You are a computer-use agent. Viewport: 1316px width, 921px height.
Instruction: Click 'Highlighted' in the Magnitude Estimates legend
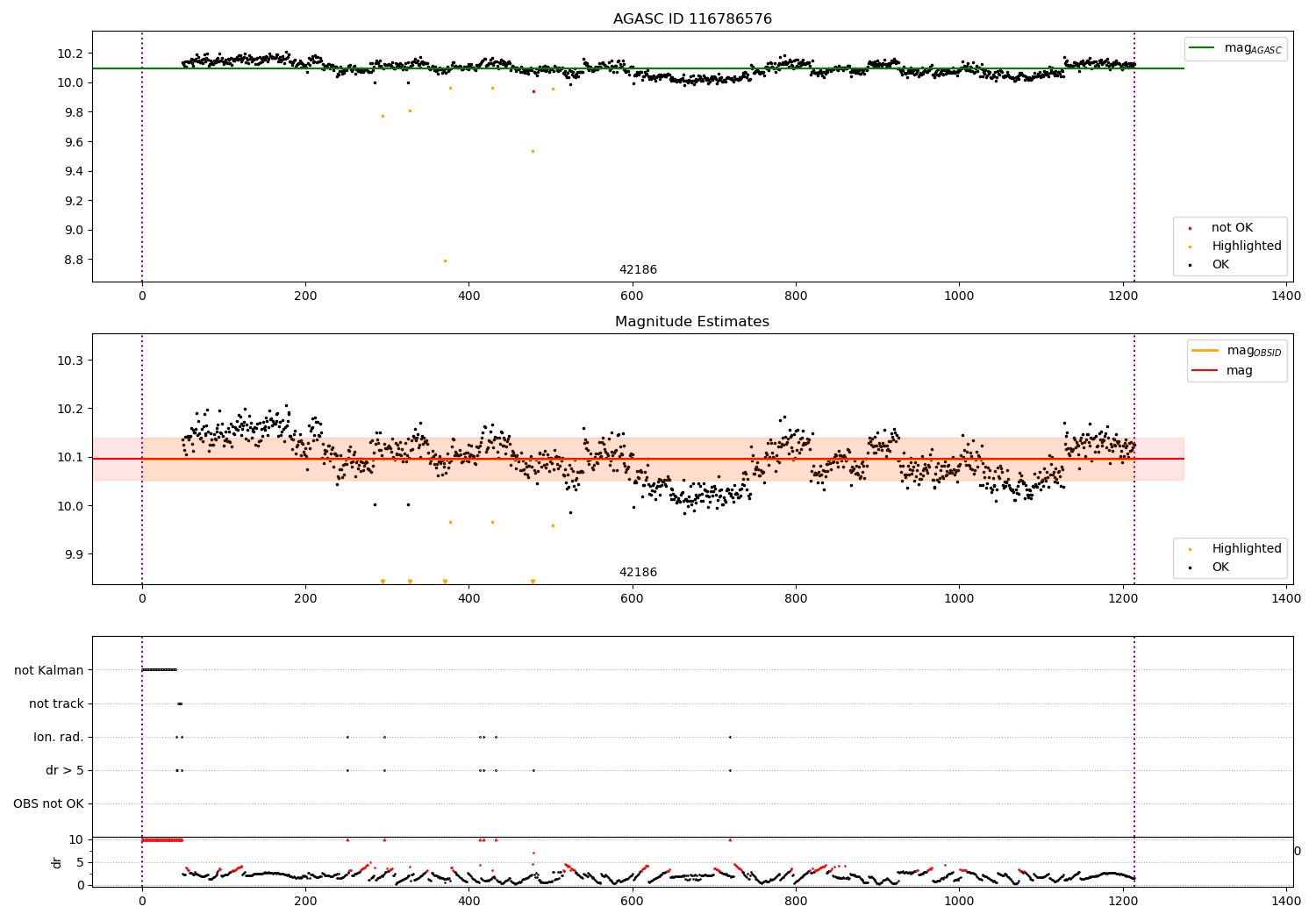coord(1247,549)
